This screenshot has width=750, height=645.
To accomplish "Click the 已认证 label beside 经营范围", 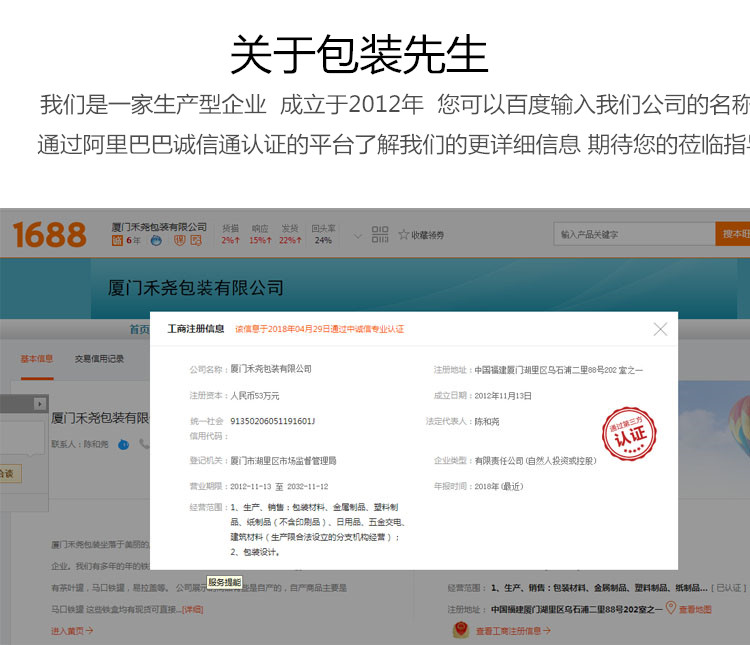I will click(x=729, y=588).
